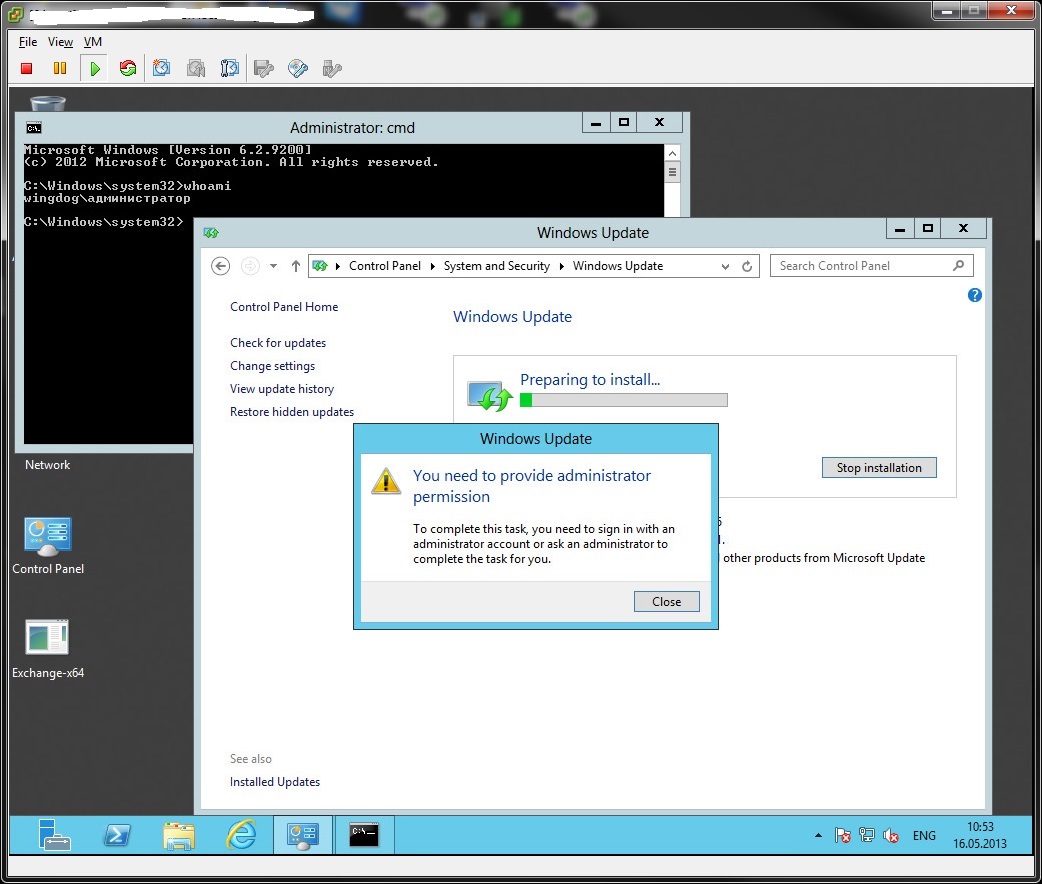Select System and Security in the breadcrumb
The height and width of the screenshot is (884, 1042).
pyautogui.click(x=496, y=266)
